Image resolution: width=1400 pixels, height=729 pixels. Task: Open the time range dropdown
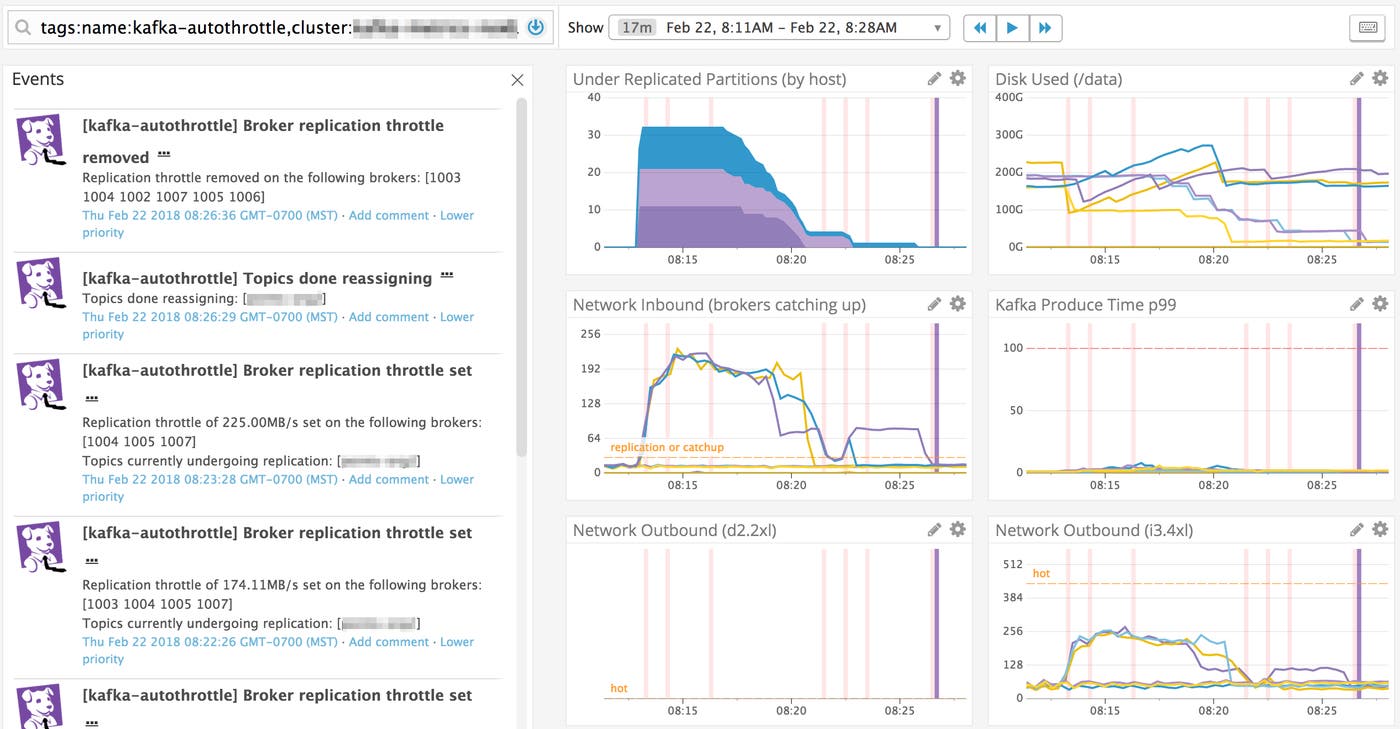[x=779, y=28]
